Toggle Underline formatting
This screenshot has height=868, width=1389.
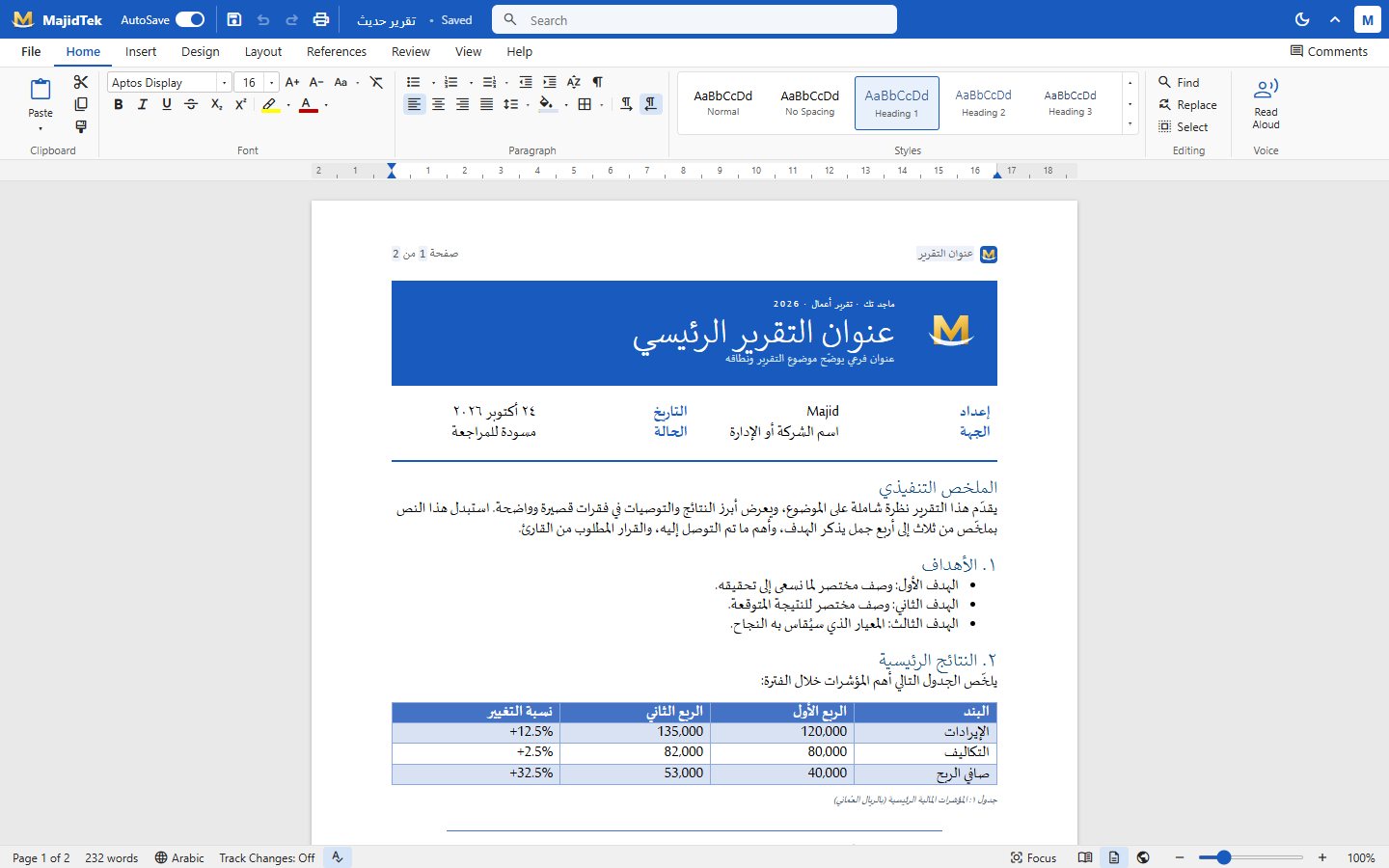click(x=167, y=104)
